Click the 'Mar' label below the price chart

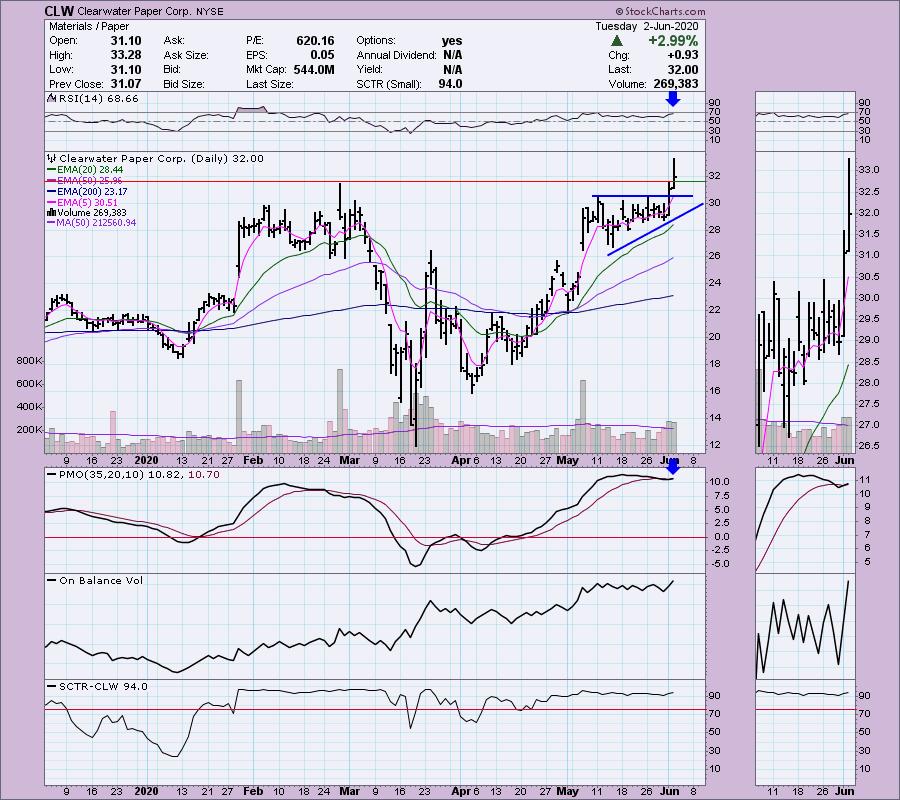click(349, 460)
